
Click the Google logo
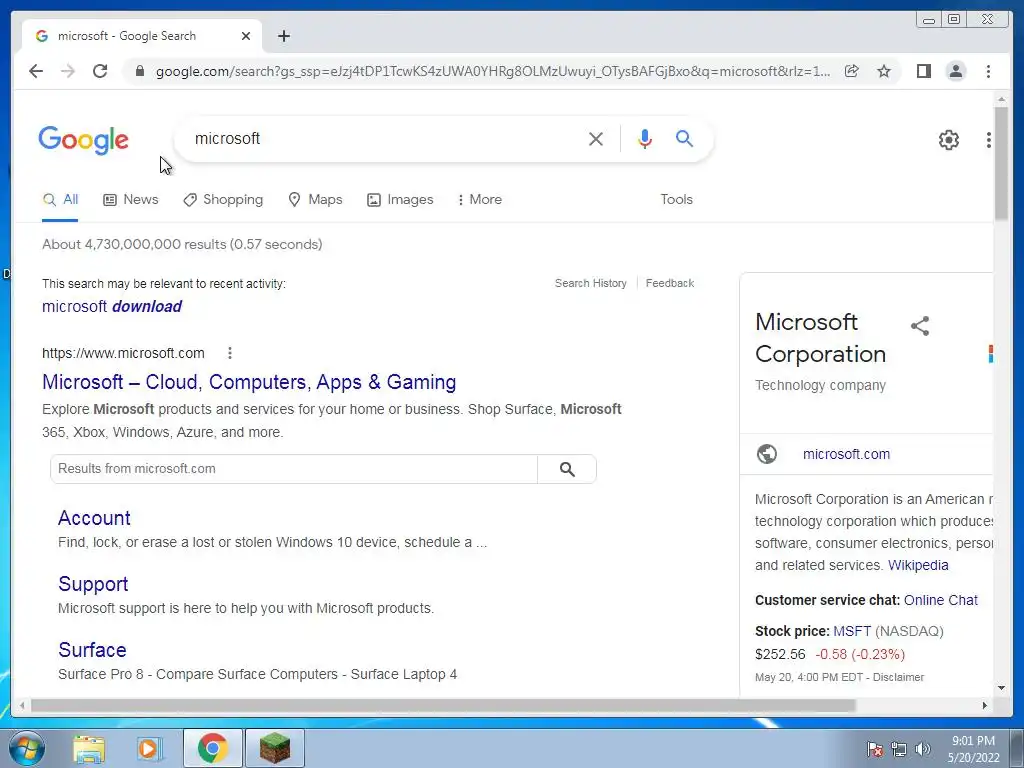(x=84, y=140)
